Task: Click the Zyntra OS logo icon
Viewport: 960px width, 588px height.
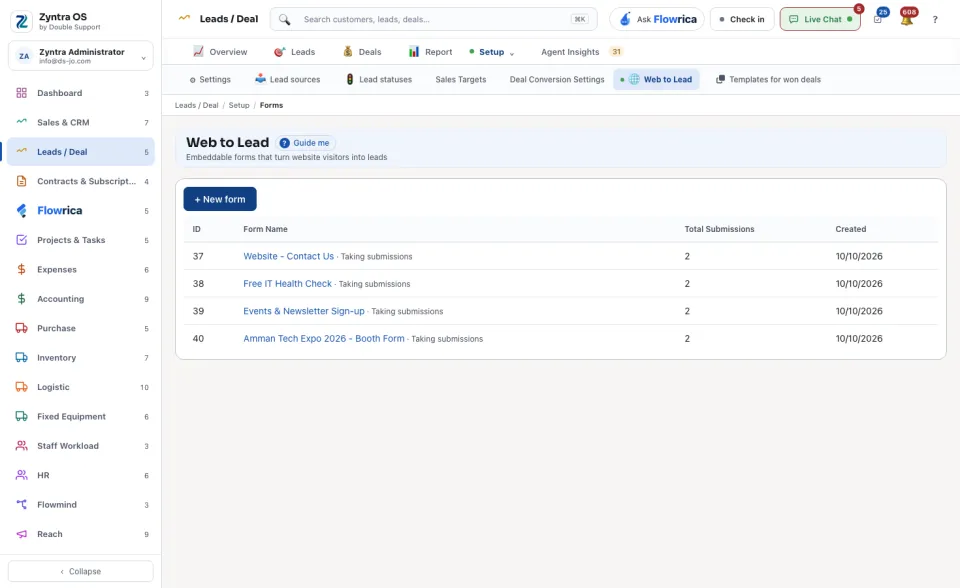Action: click(x=21, y=21)
